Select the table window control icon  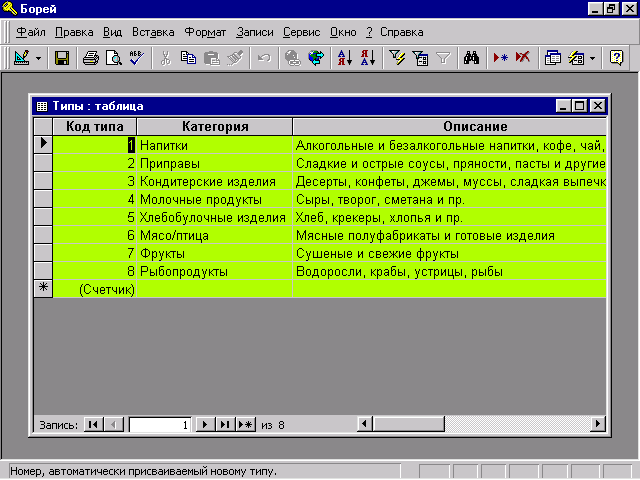42,106
